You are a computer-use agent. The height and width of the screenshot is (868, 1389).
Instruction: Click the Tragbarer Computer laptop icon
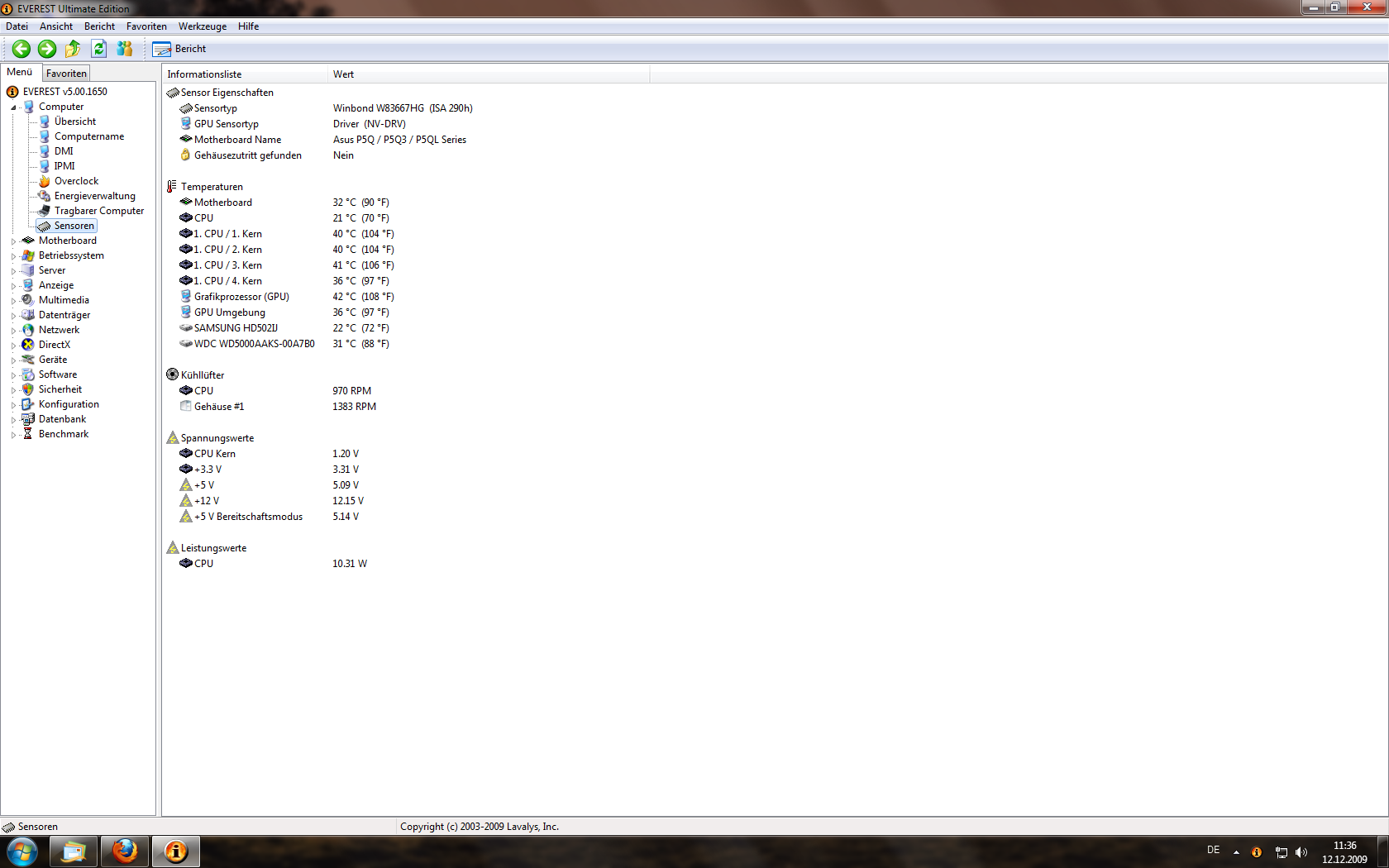click(x=45, y=211)
